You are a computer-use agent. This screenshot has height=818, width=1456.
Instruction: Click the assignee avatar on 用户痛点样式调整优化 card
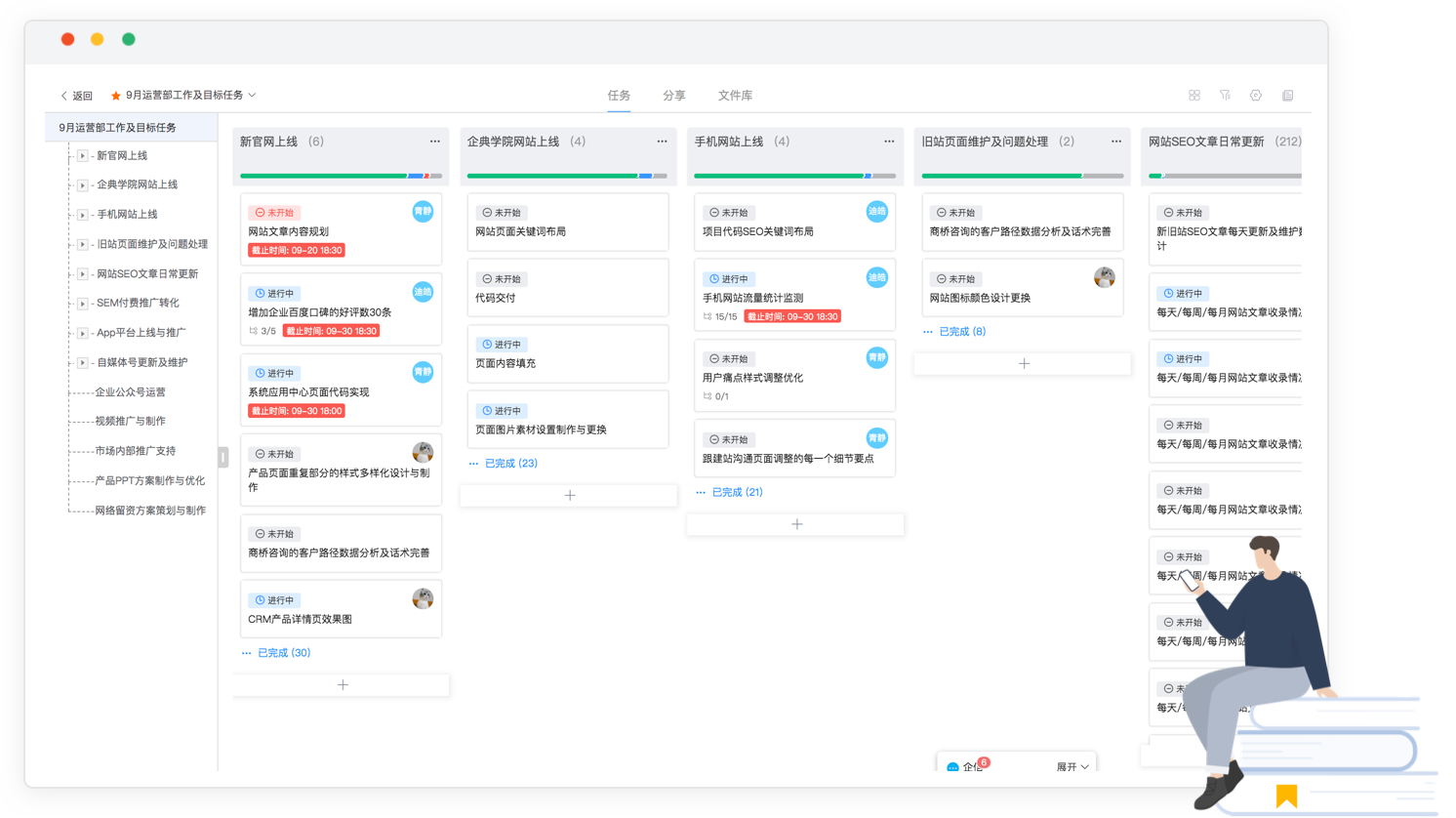pos(877,357)
